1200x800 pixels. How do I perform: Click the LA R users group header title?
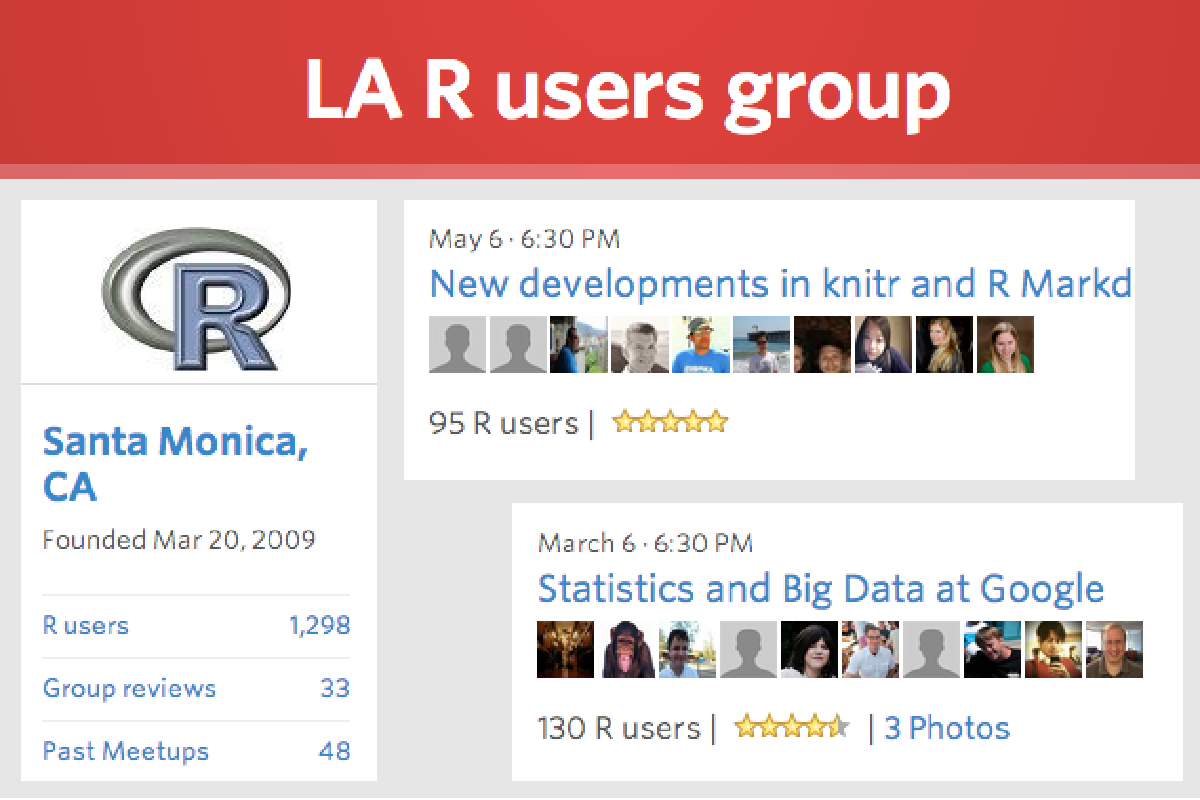click(627, 91)
